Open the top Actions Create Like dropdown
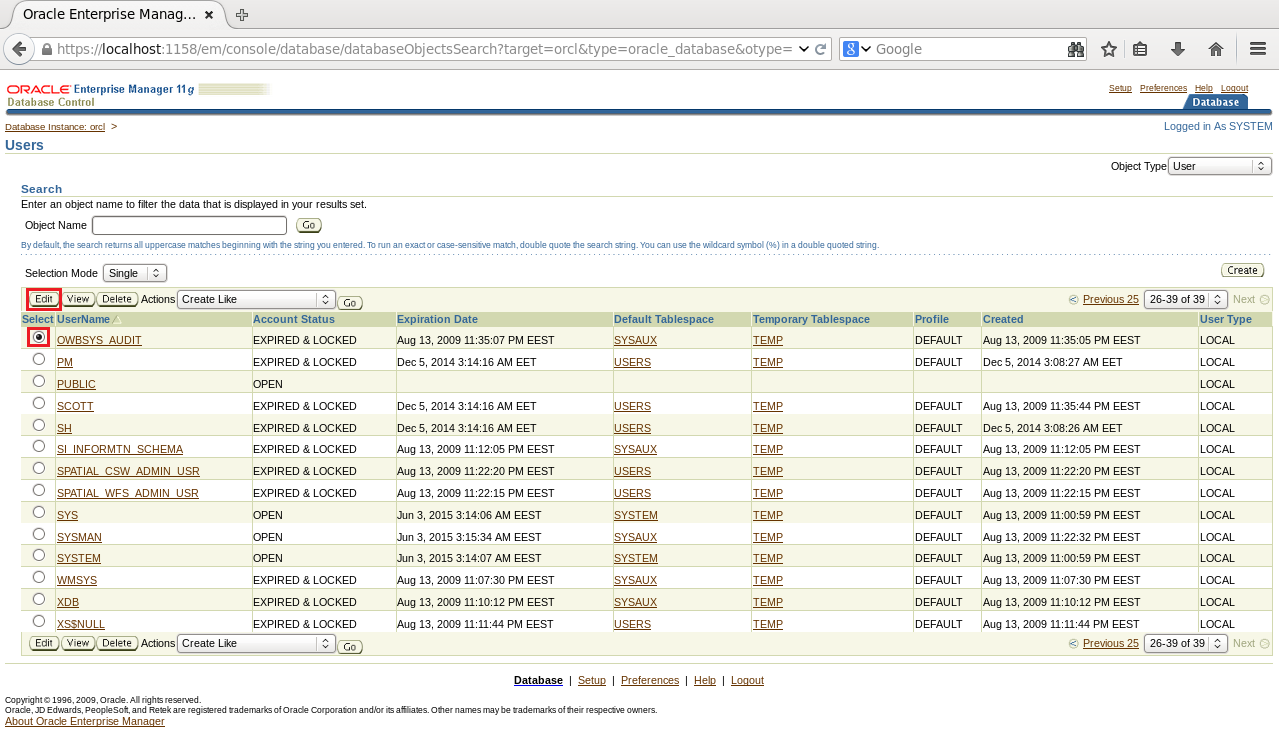Screen dimensions: 1279x739 tap(256, 299)
